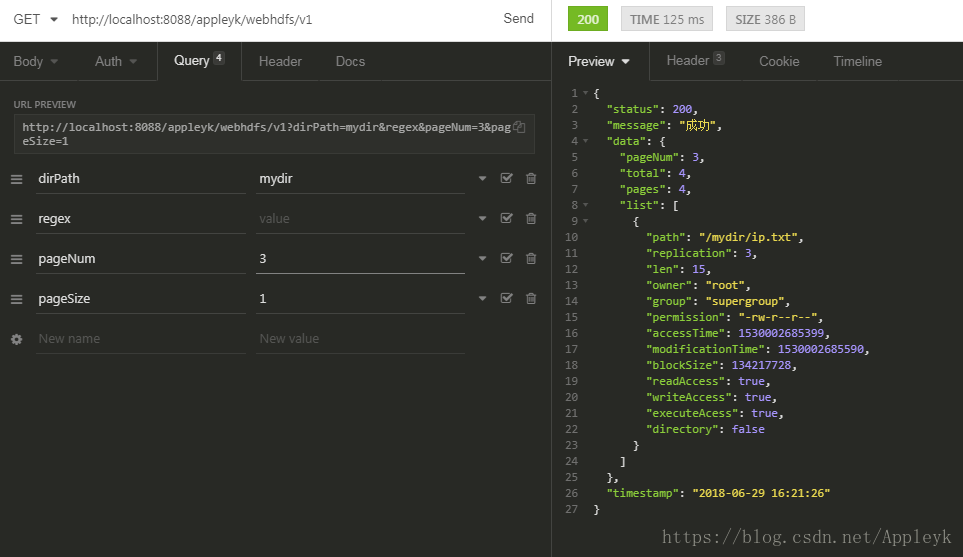The height and width of the screenshot is (557, 963).
Task: Delete the pageNum query parameter
Action: [x=531, y=259]
